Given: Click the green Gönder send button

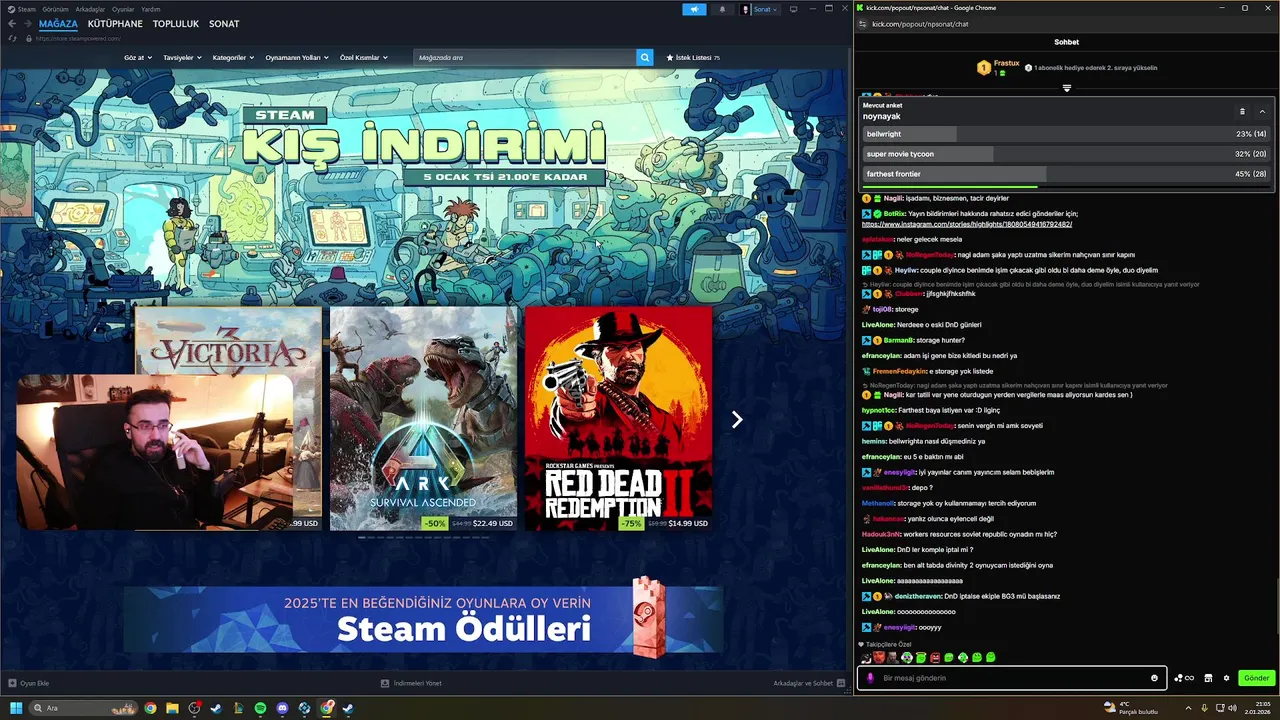Looking at the screenshot, I should (x=1256, y=678).
